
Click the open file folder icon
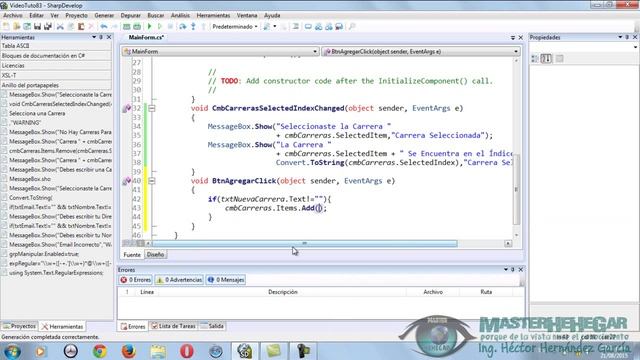(x=17, y=27)
